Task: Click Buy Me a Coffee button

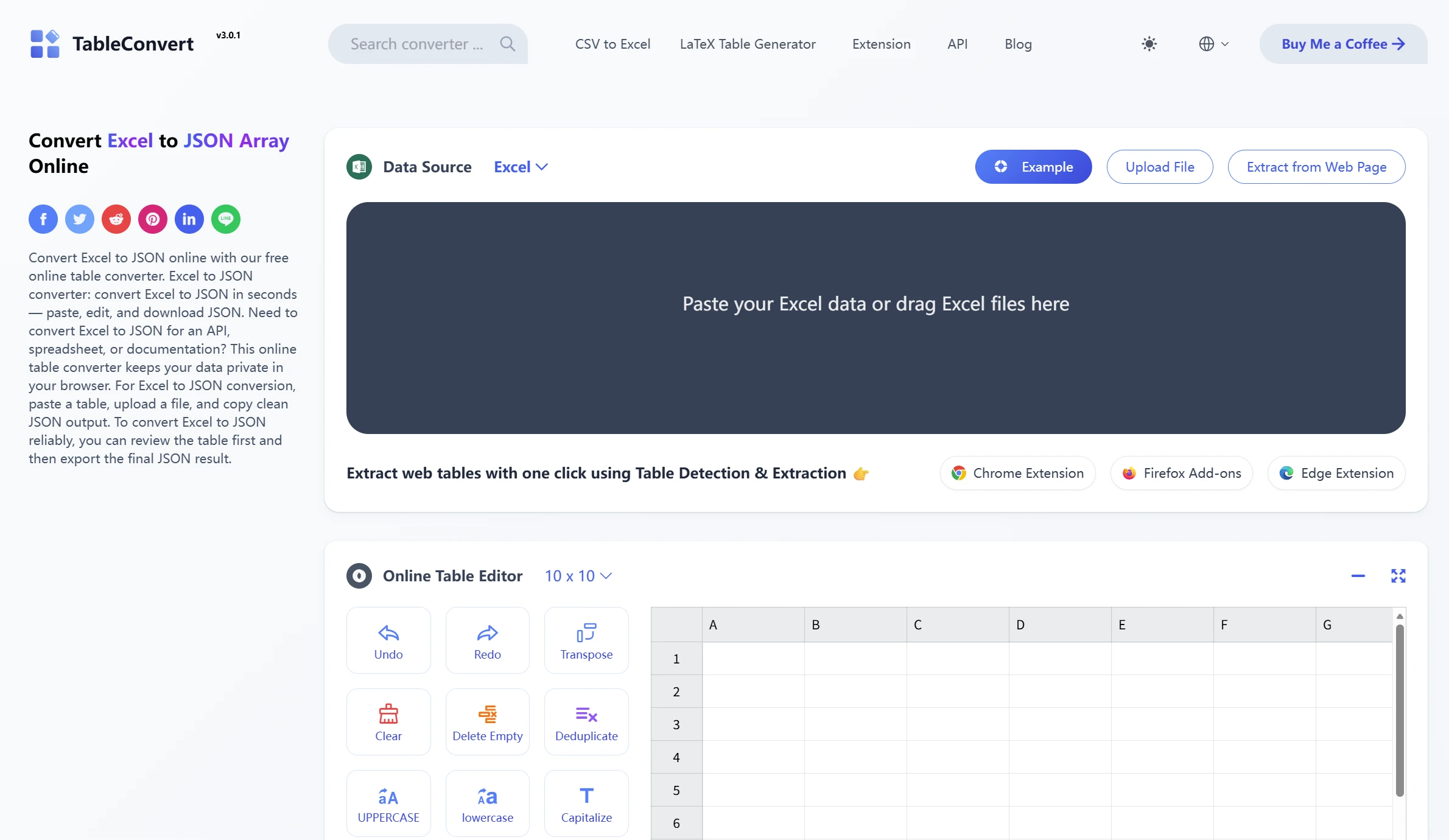Action: [x=1343, y=44]
